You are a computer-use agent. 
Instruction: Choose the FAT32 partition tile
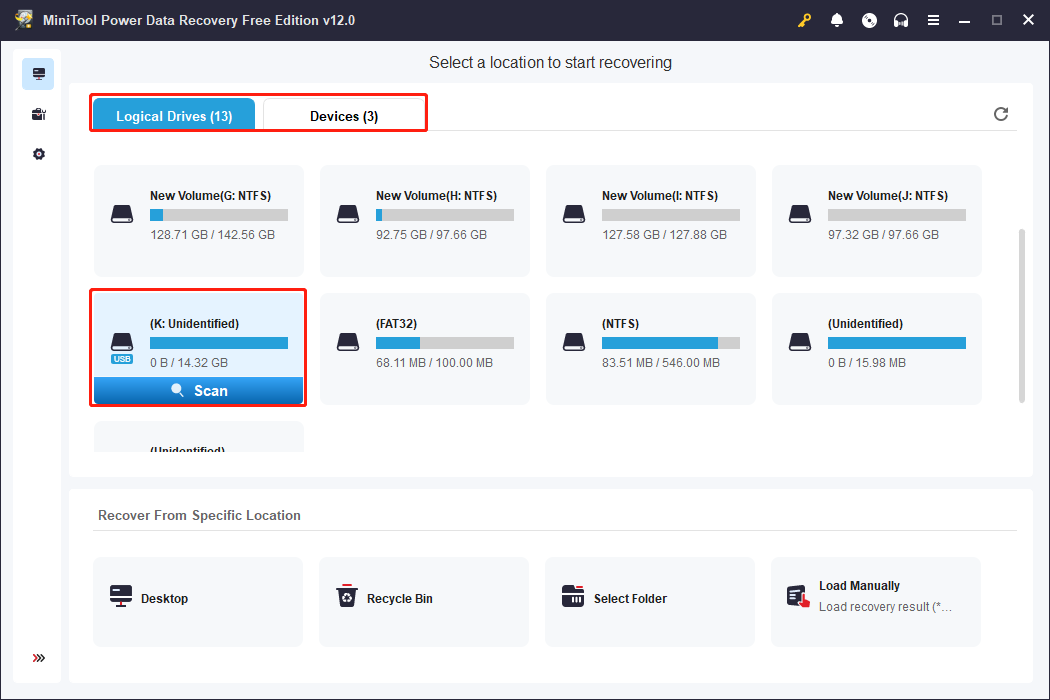tap(424, 348)
